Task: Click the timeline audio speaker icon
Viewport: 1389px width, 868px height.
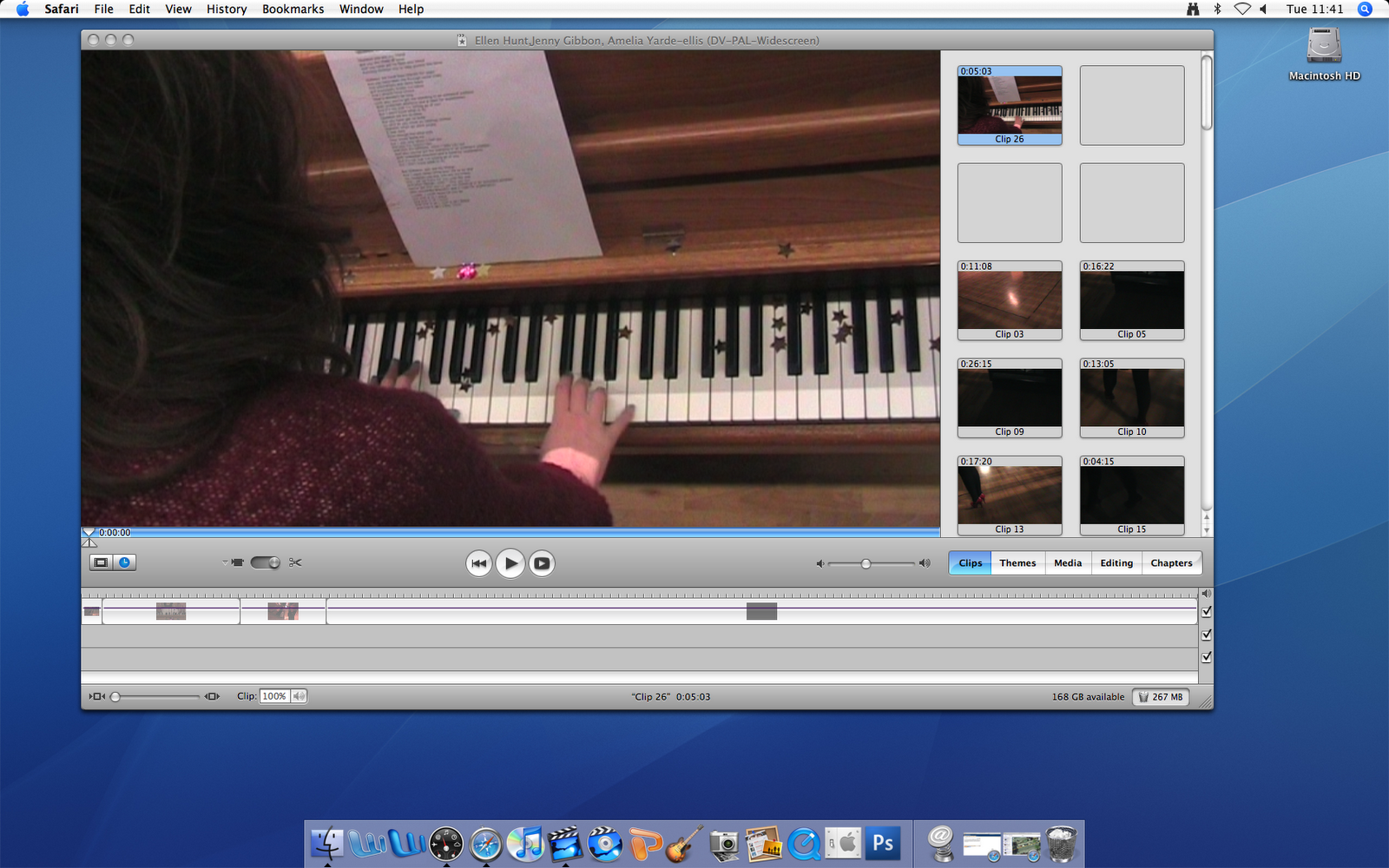Action: coord(1206,594)
